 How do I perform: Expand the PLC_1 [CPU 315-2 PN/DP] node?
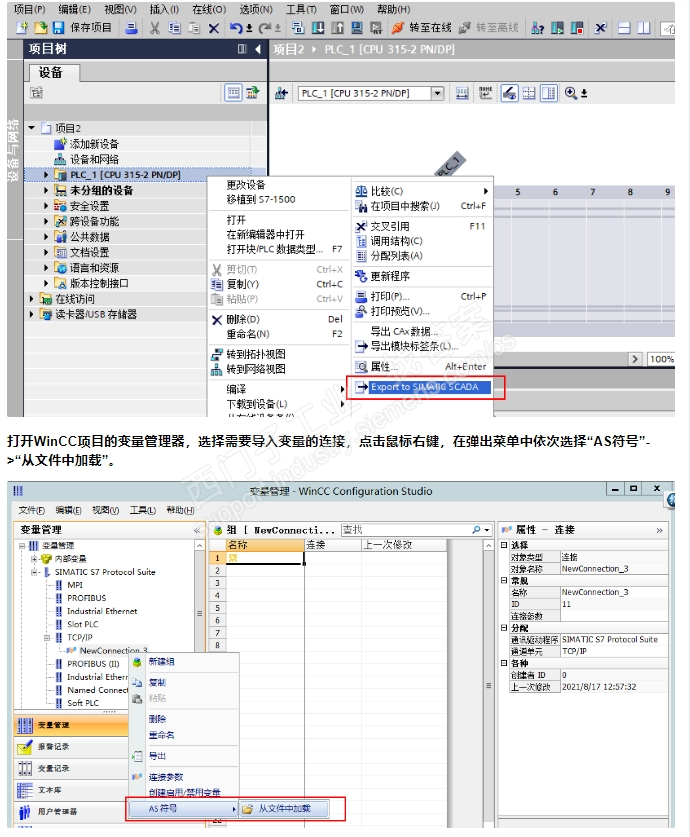[46, 175]
